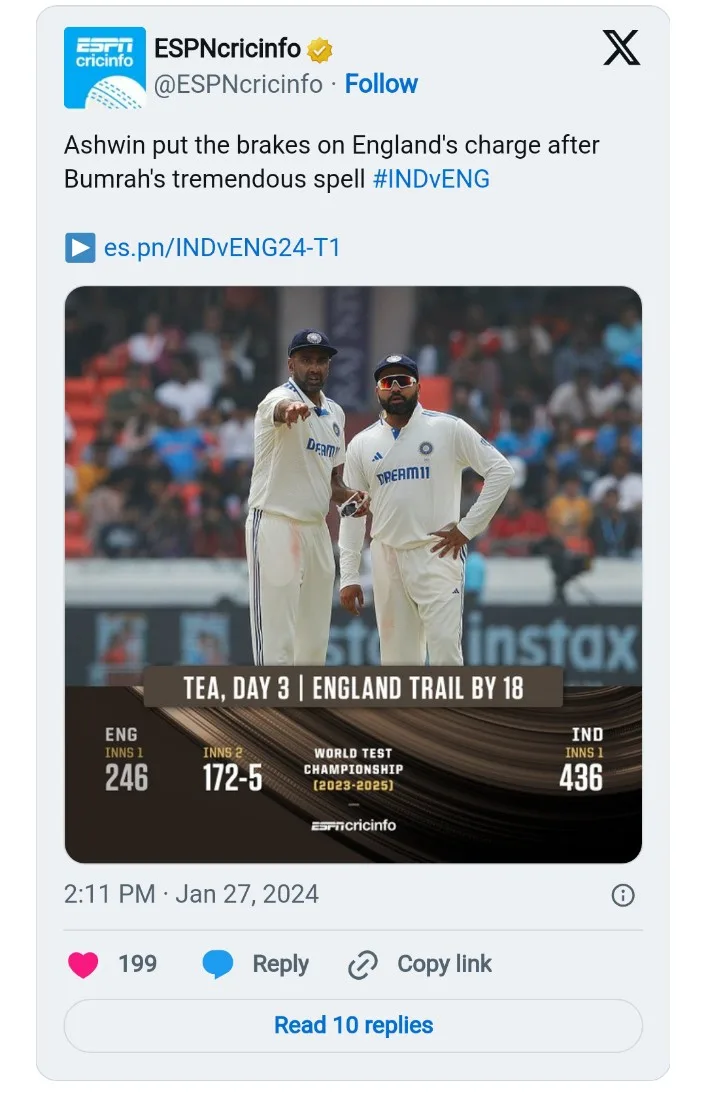Click the info icon beside the timestamp
This screenshot has height=1113, width=706.
622,895
